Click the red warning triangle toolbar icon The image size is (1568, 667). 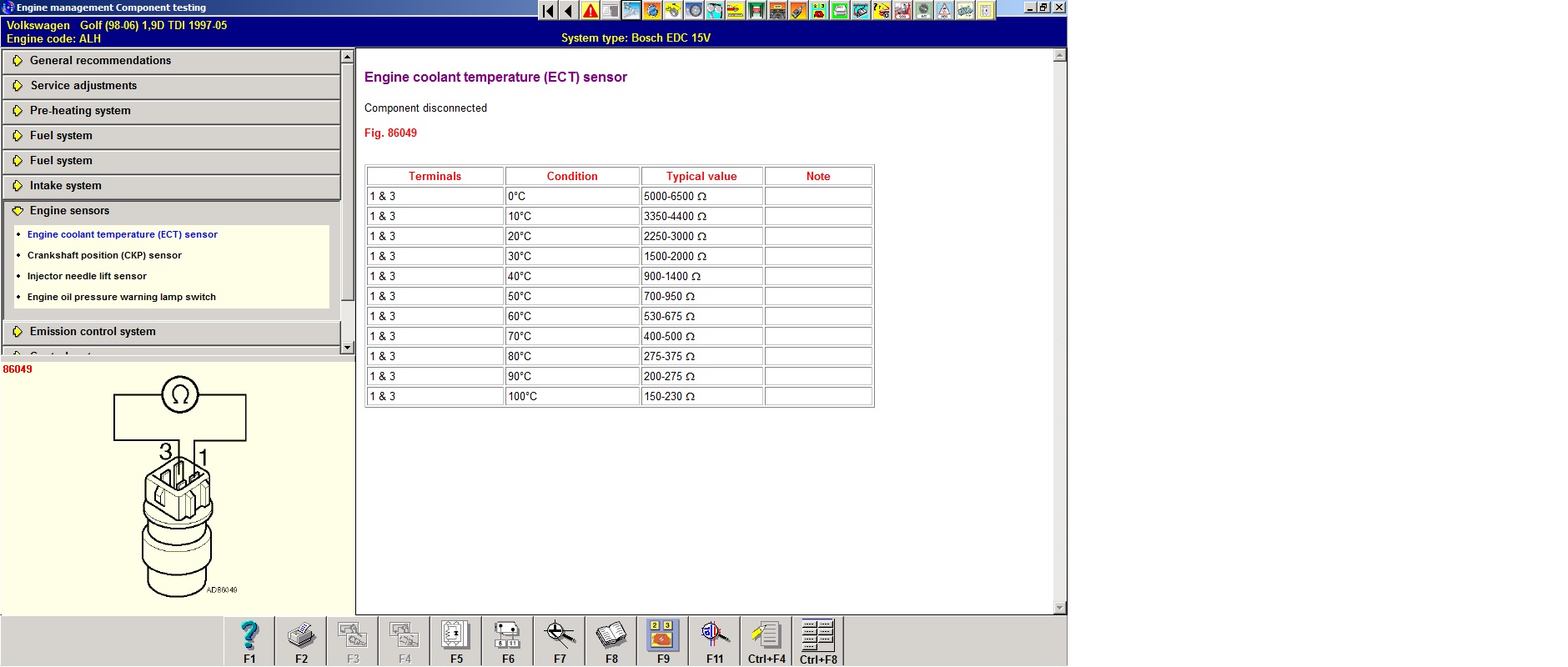pos(590,11)
